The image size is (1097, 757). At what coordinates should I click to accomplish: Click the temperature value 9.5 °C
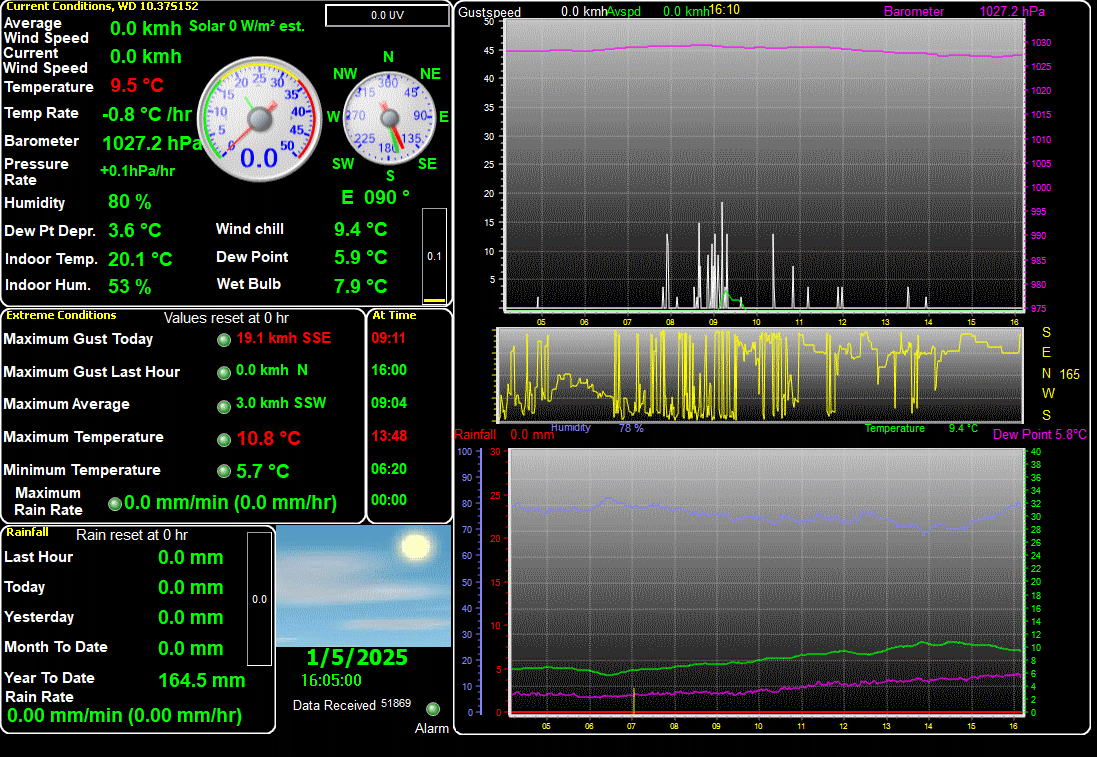point(137,85)
